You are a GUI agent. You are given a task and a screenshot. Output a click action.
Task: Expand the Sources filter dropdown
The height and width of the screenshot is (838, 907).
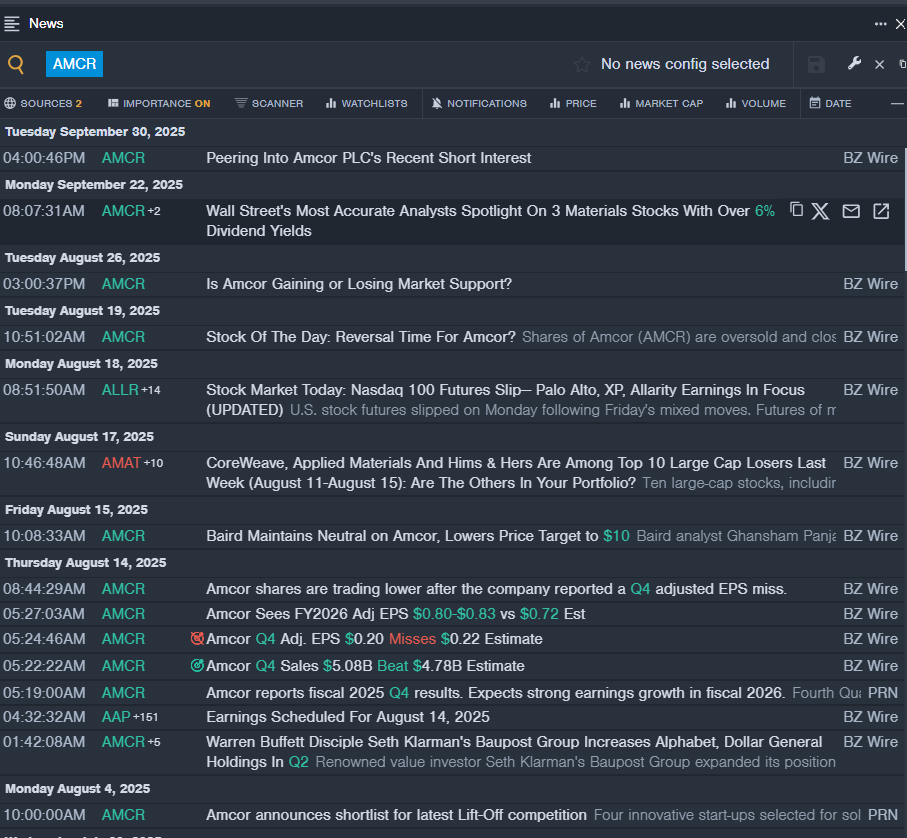click(43, 103)
